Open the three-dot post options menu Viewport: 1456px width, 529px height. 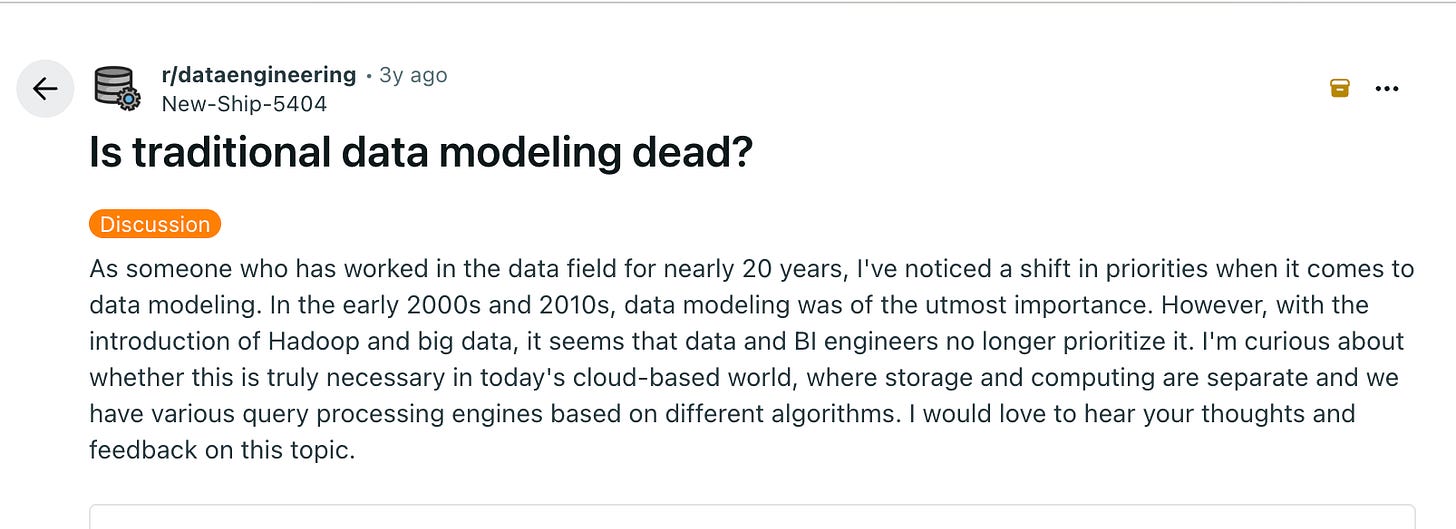pyautogui.click(x=1387, y=89)
